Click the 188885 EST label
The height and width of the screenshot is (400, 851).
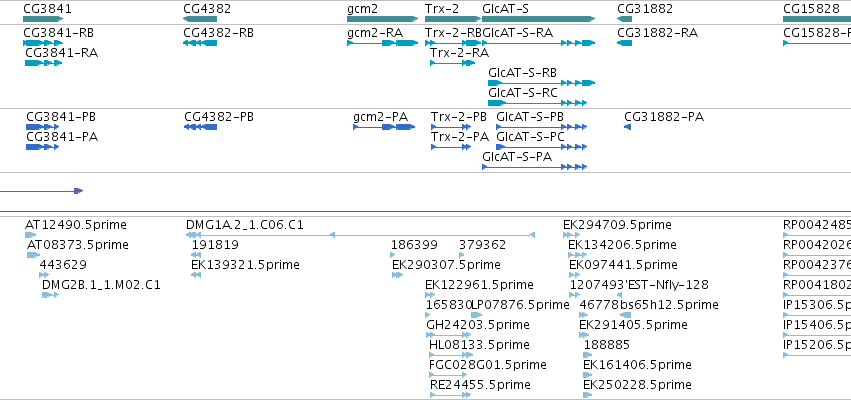607,345
